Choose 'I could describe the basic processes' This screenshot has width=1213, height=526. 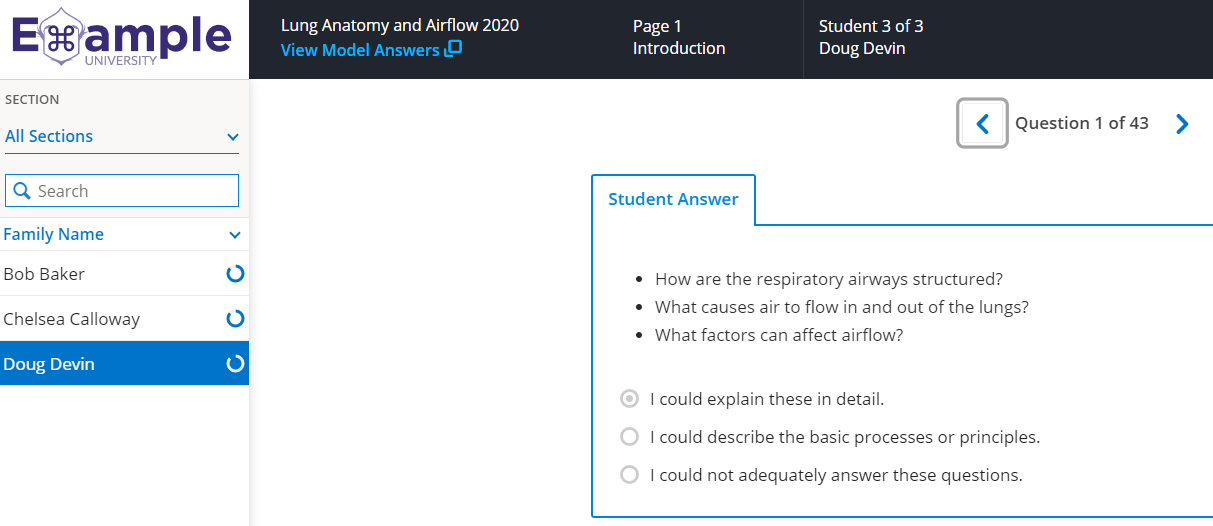(629, 437)
